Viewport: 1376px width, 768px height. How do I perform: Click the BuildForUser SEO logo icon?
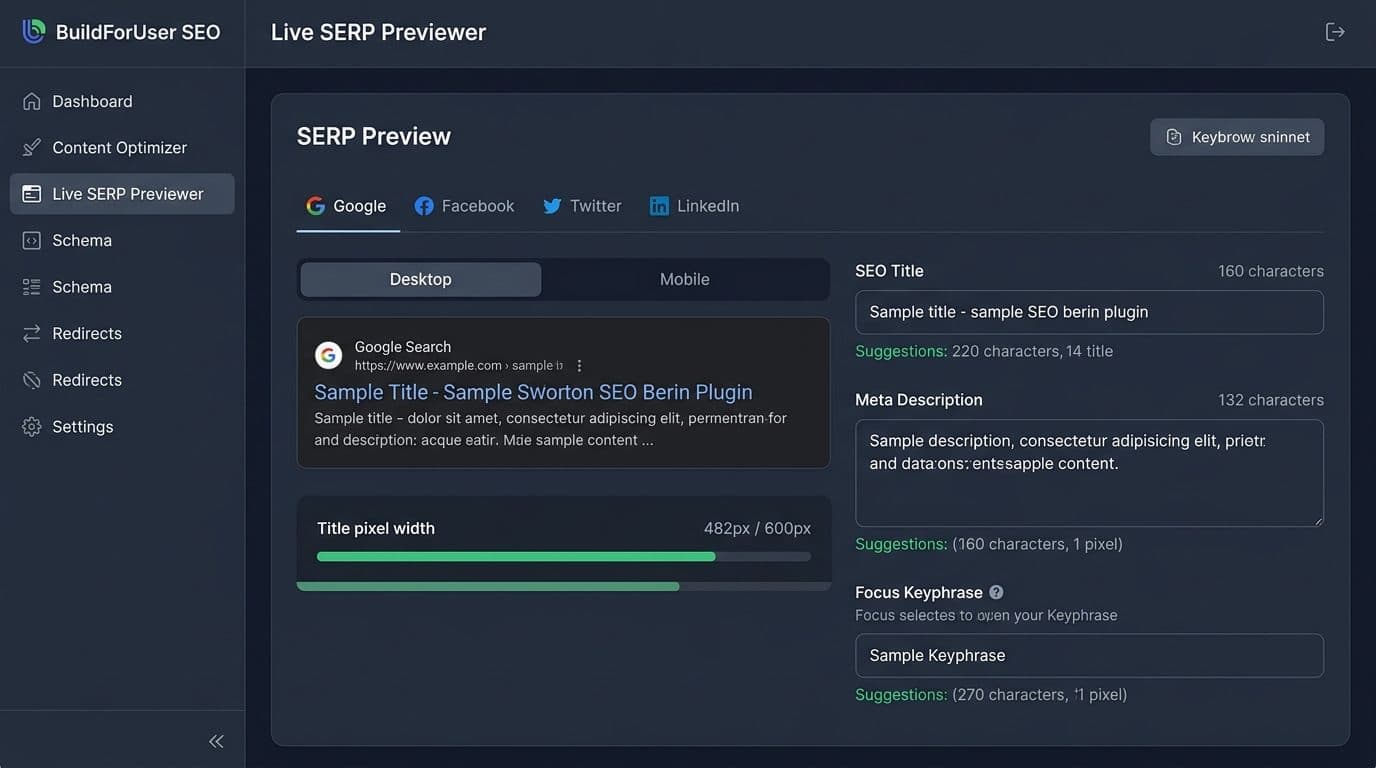point(34,31)
